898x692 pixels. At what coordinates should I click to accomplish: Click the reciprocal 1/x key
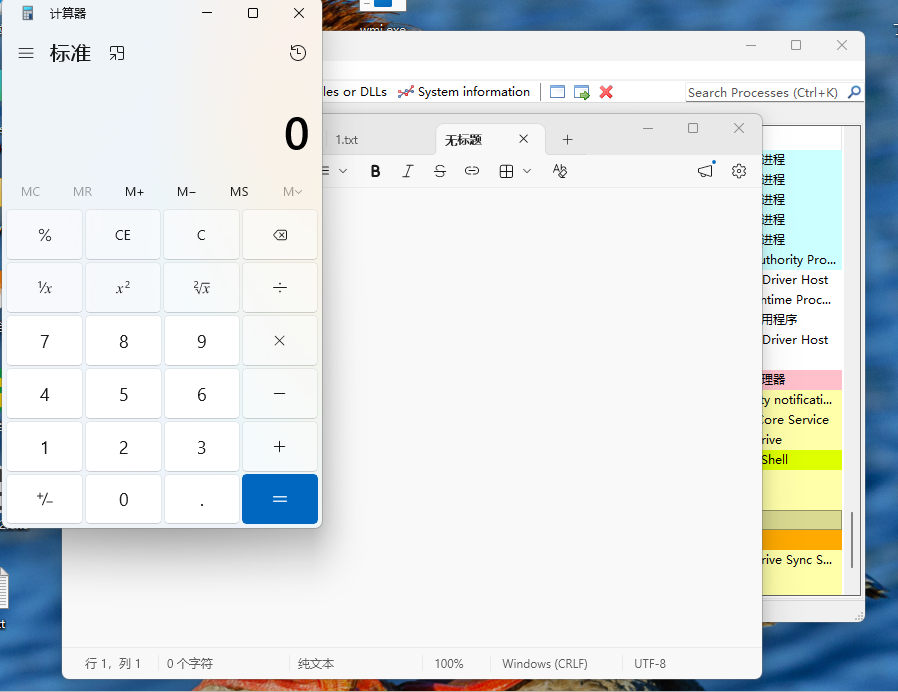(45, 288)
